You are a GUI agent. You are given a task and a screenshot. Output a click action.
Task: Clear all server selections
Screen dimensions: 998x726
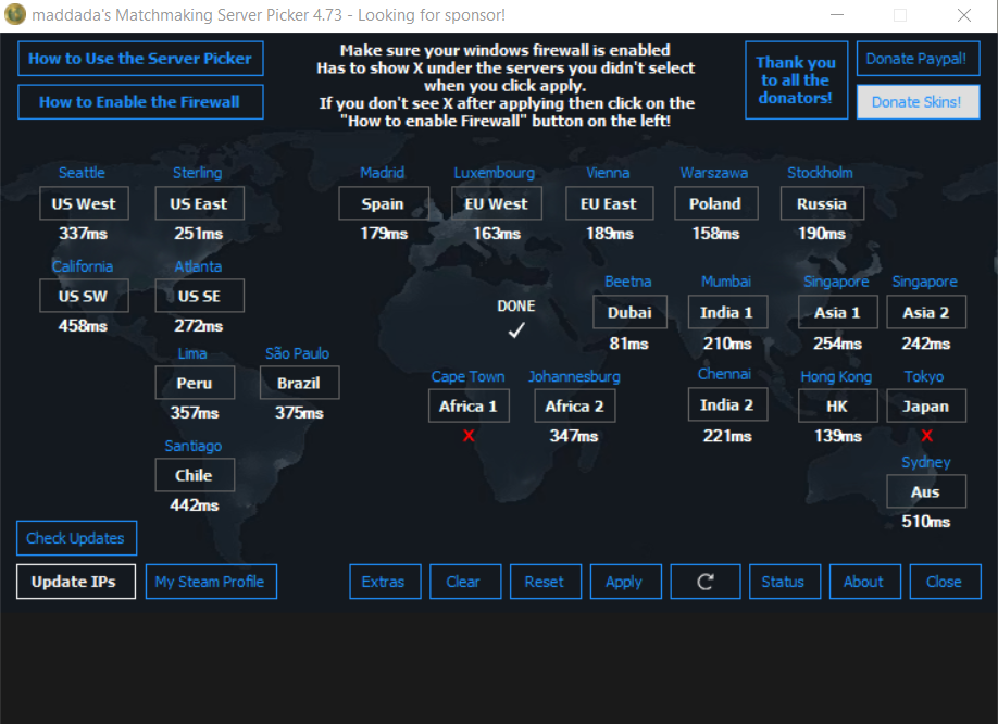coord(463,582)
